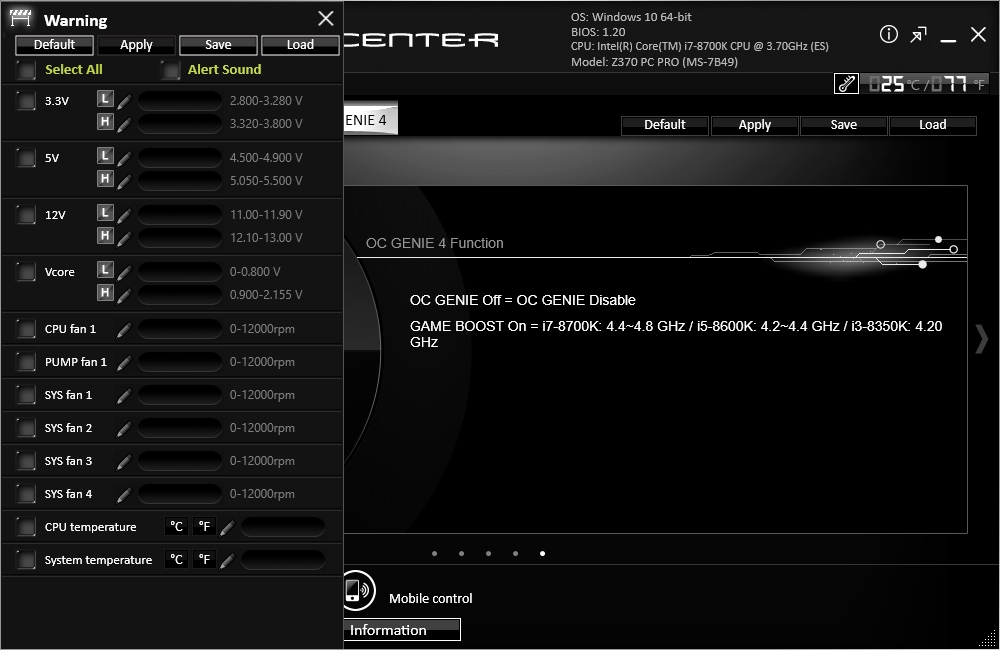
Task: Click the CPU fan 1 rpm input field
Action: (180, 329)
